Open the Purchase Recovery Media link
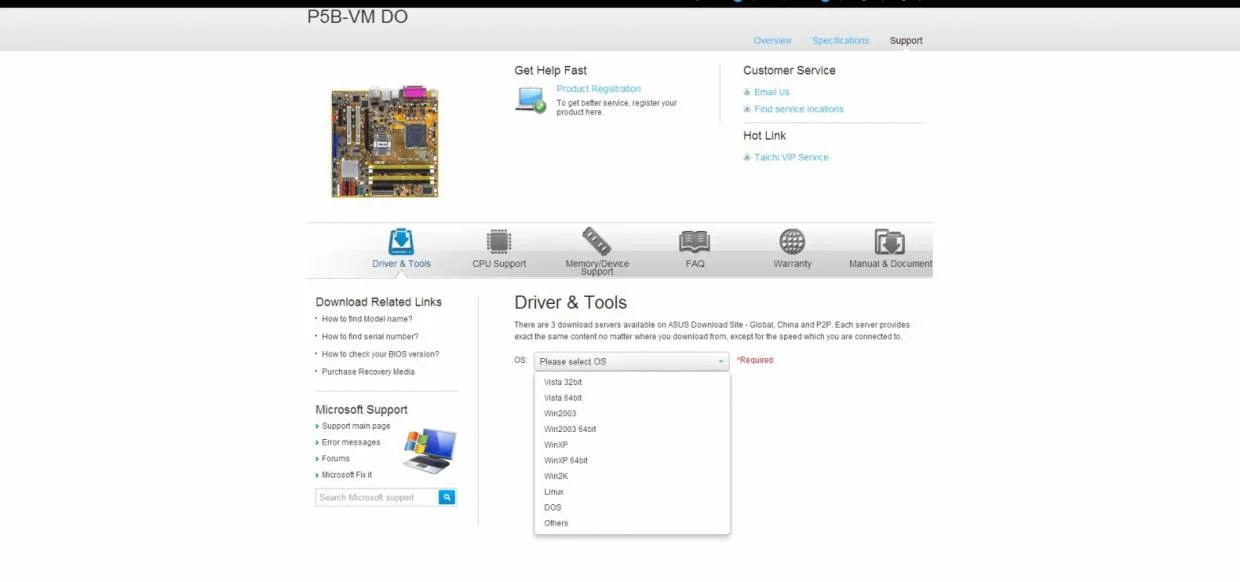The image size is (1240, 582). [368, 372]
